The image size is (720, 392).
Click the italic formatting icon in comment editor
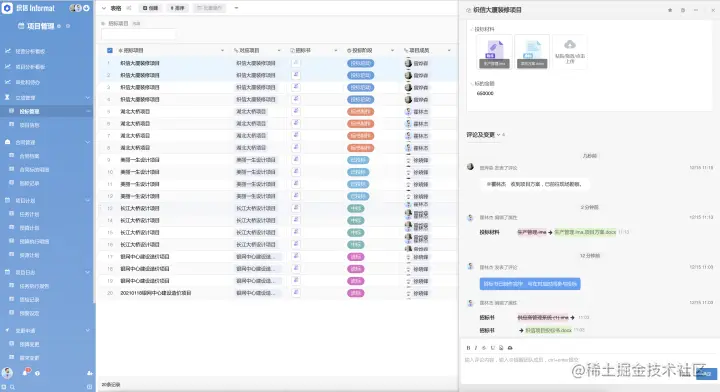tap(476, 348)
